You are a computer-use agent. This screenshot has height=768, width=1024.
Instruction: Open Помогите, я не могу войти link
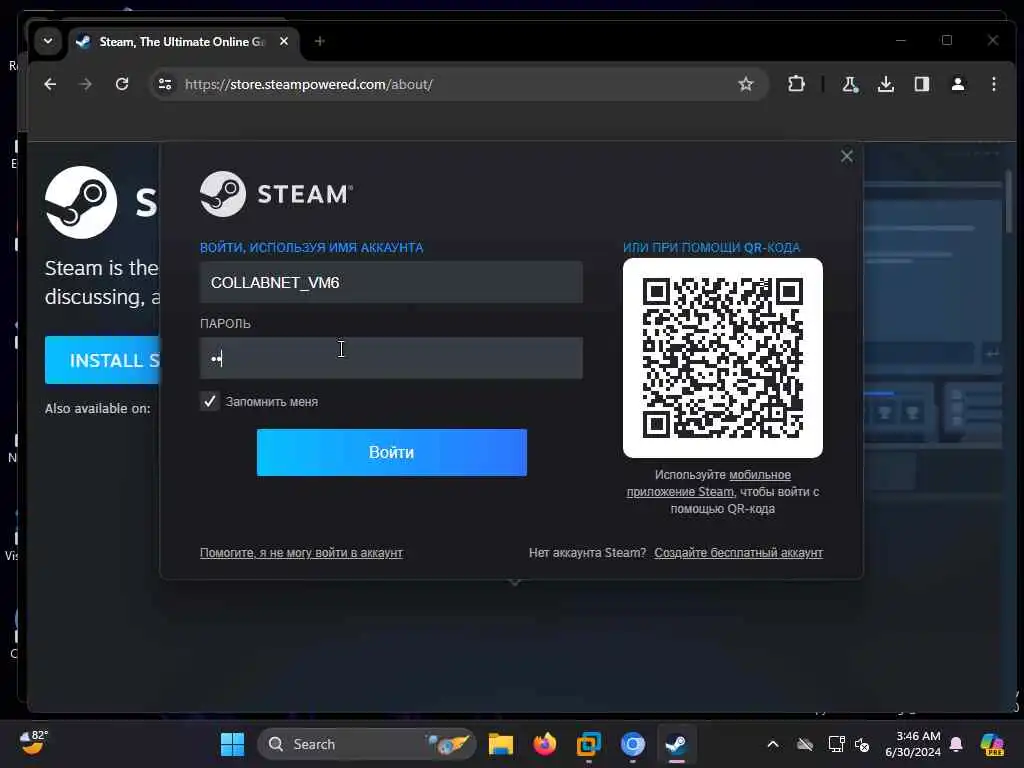[301, 552]
